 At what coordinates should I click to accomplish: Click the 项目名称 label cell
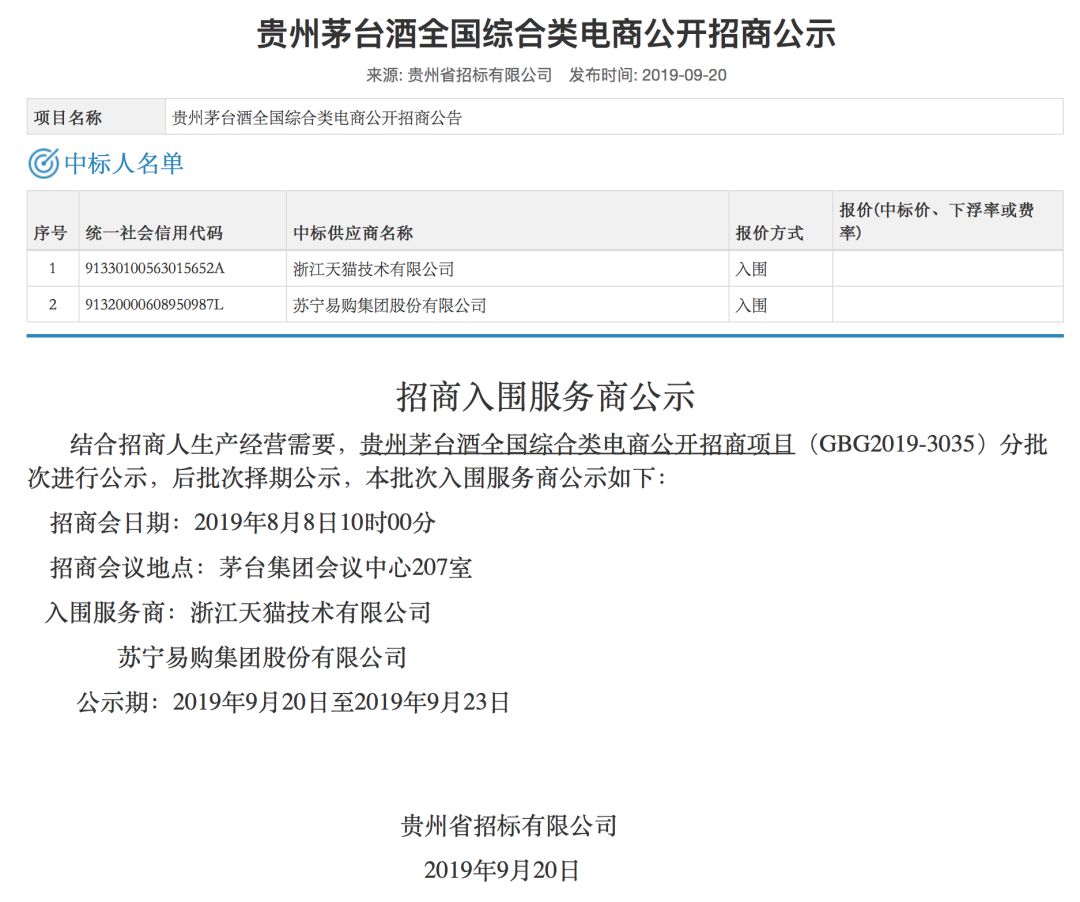tap(96, 117)
